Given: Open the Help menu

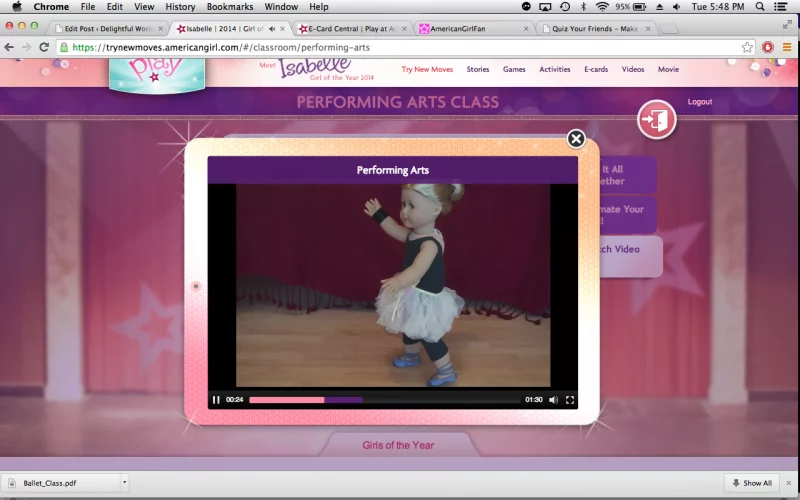Looking at the screenshot, I should (x=318, y=7).
